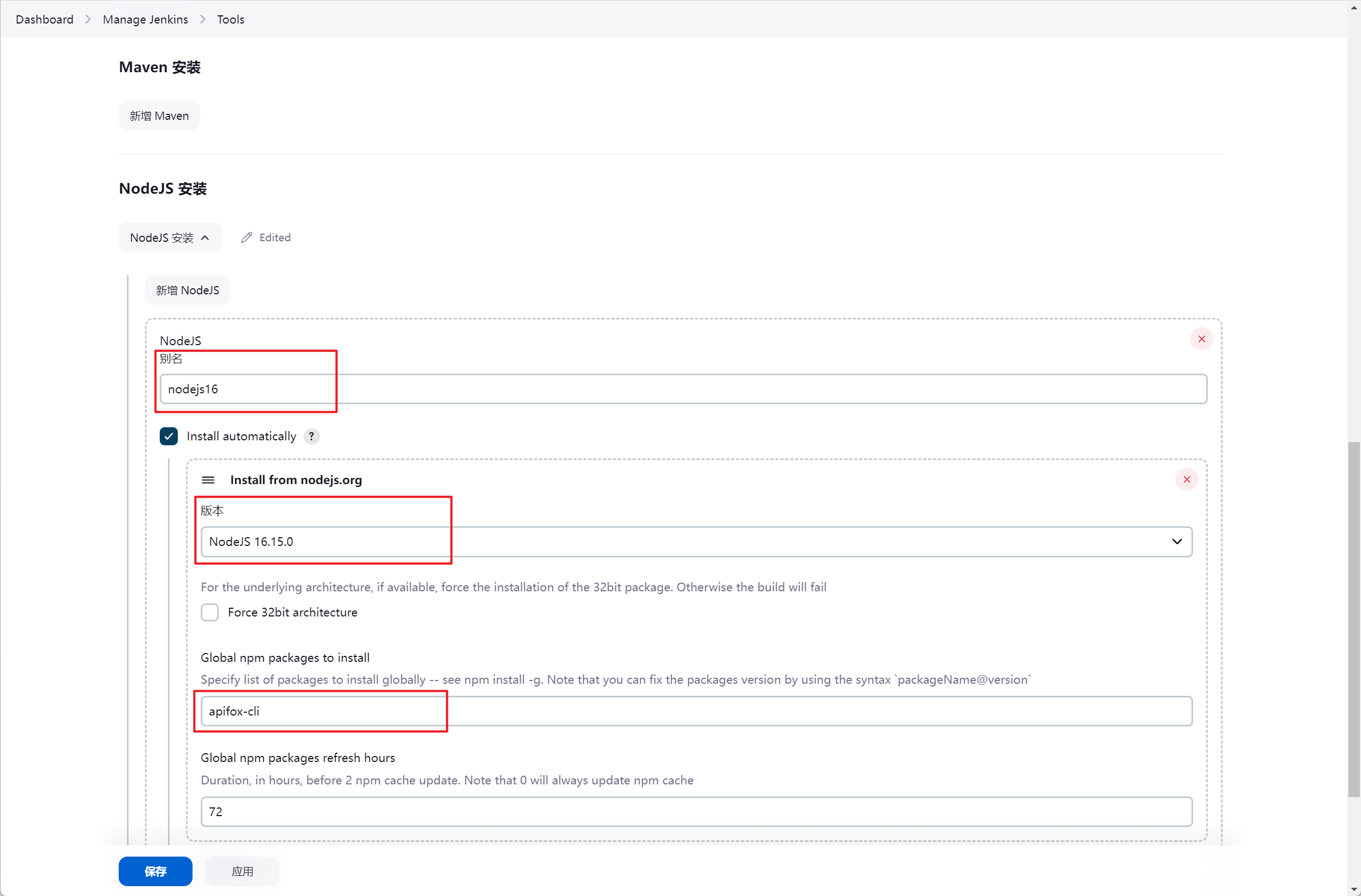Click the nodejs16 alias input field

(683, 389)
